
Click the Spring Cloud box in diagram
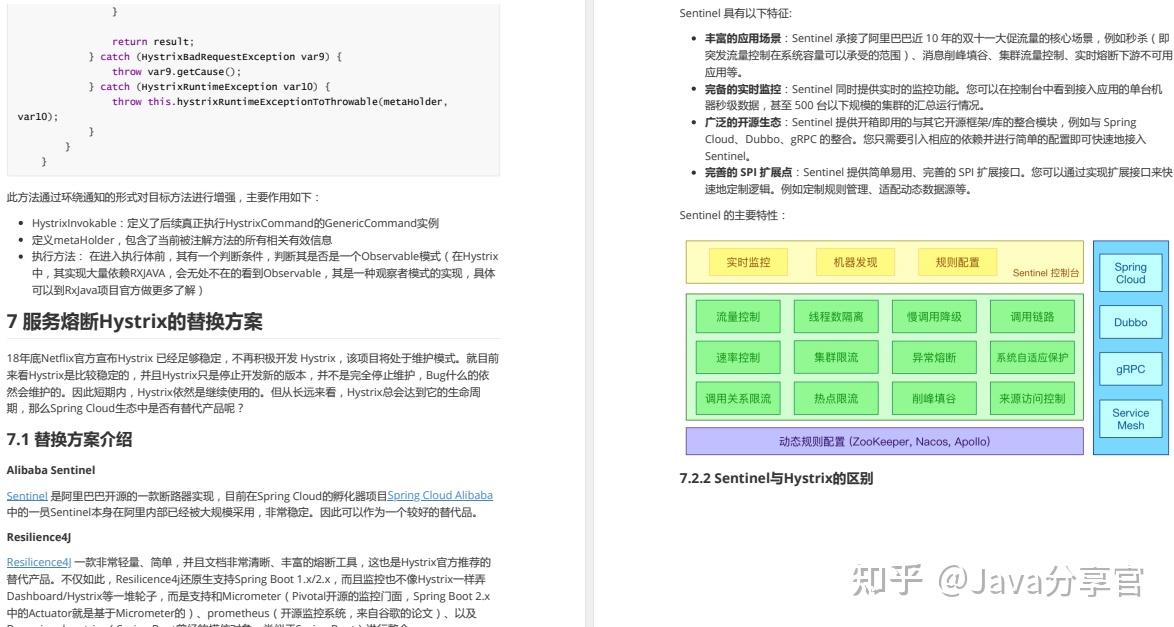pos(1130,273)
